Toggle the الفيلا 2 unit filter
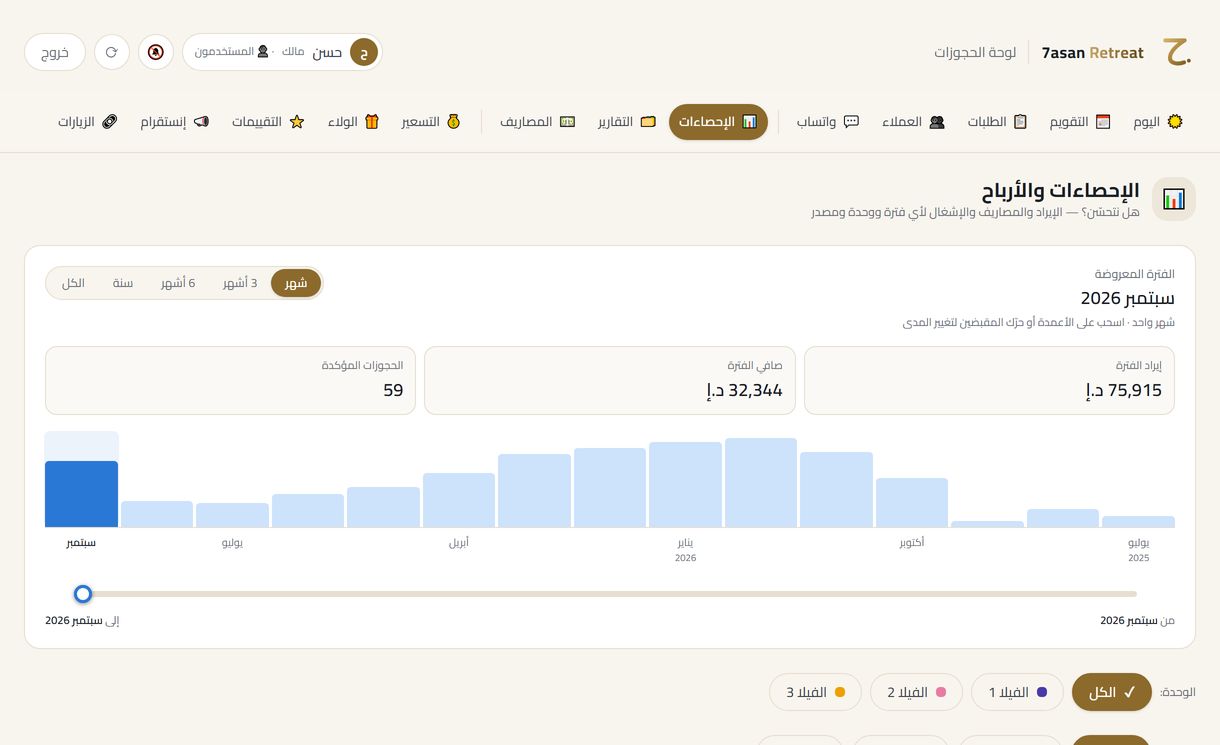The height and width of the screenshot is (745, 1220). coord(916,692)
